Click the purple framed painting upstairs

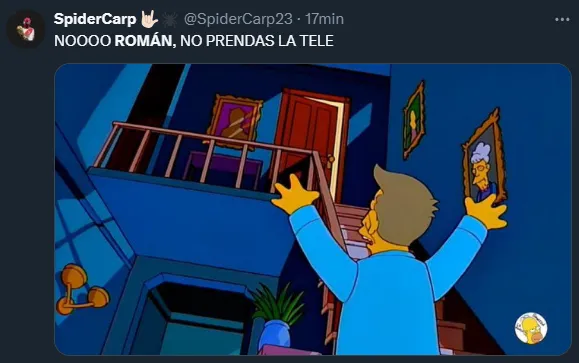tap(235, 122)
